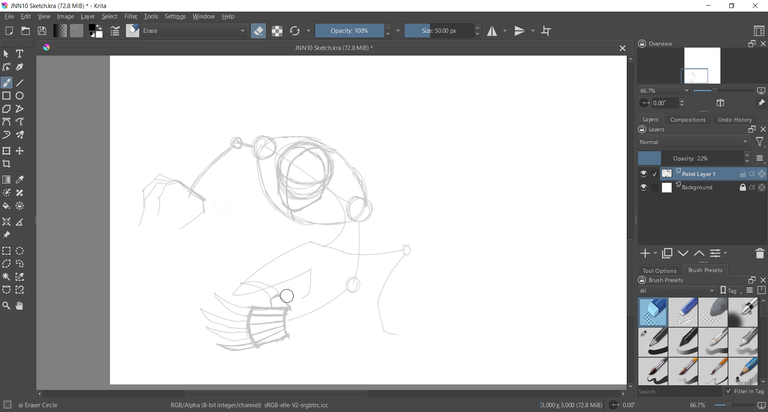Pick the Zoom tool magnifier

pyautogui.click(x=6, y=306)
